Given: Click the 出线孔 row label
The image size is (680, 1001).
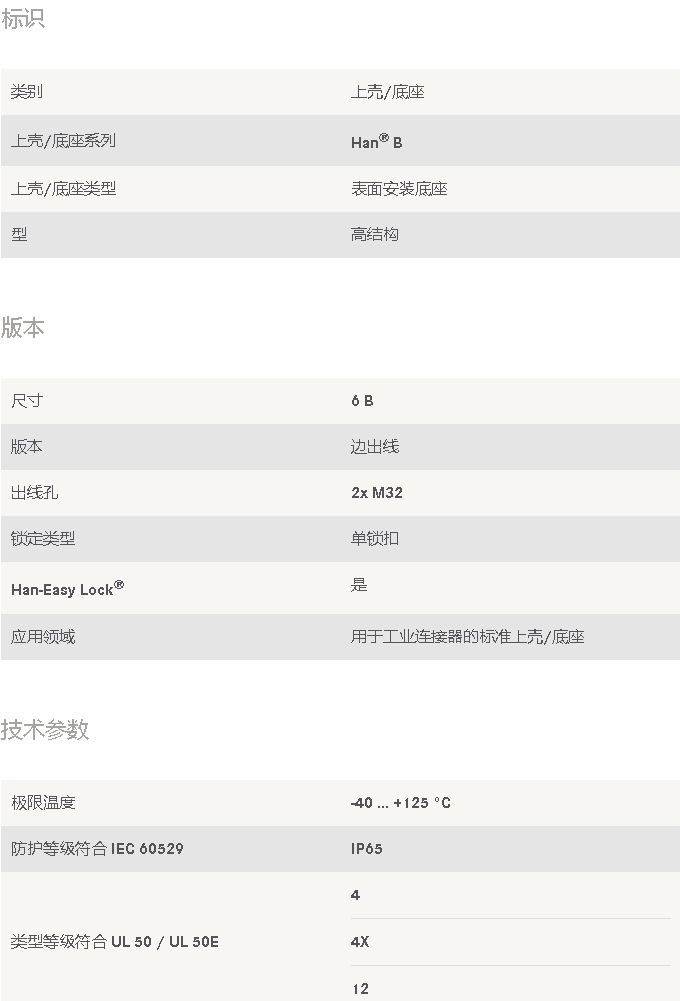Looking at the screenshot, I should (34, 493).
